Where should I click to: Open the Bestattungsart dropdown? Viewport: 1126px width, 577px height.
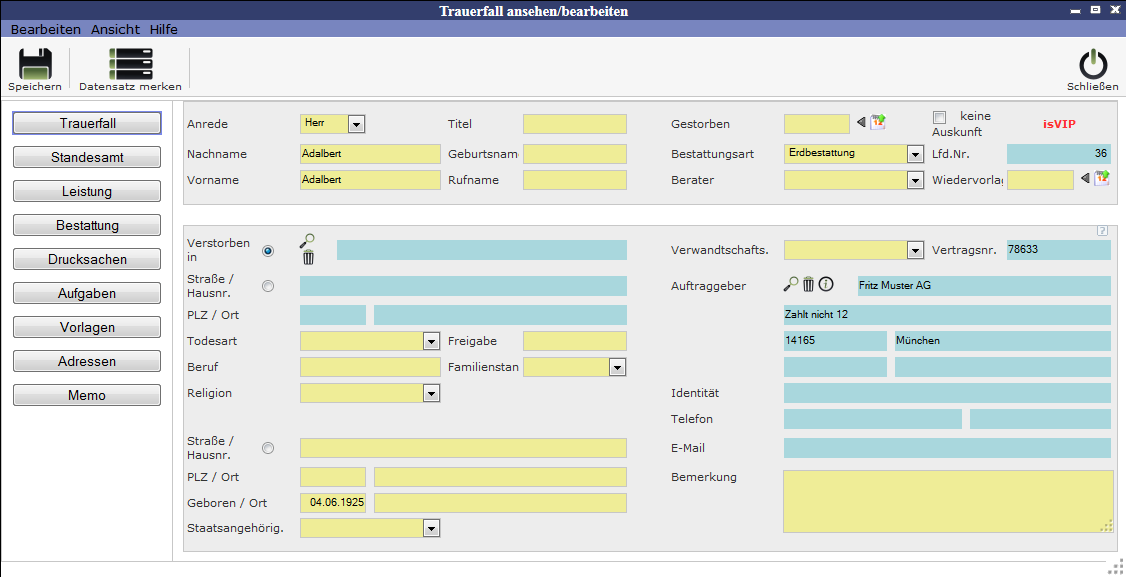coord(914,154)
